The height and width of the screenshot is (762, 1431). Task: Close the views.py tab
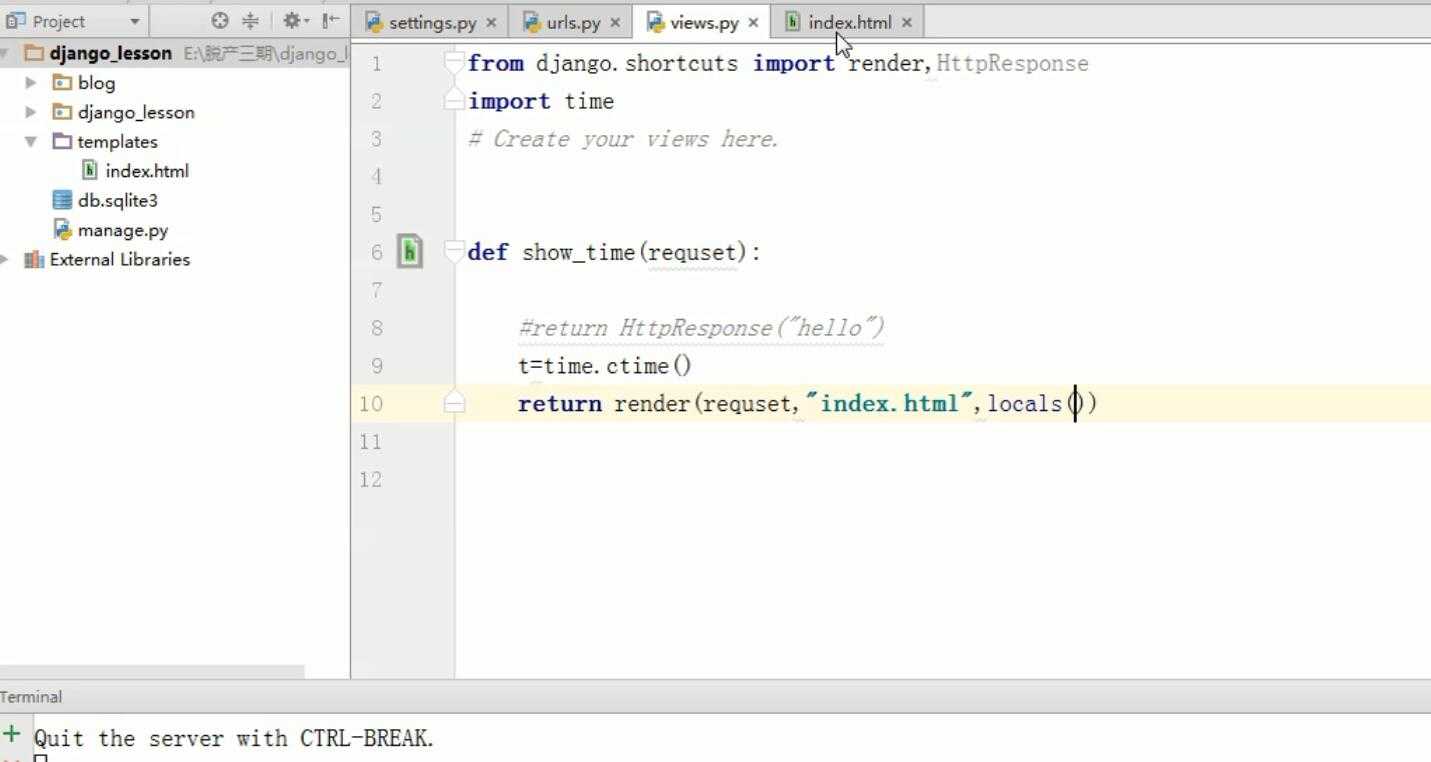click(753, 22)
